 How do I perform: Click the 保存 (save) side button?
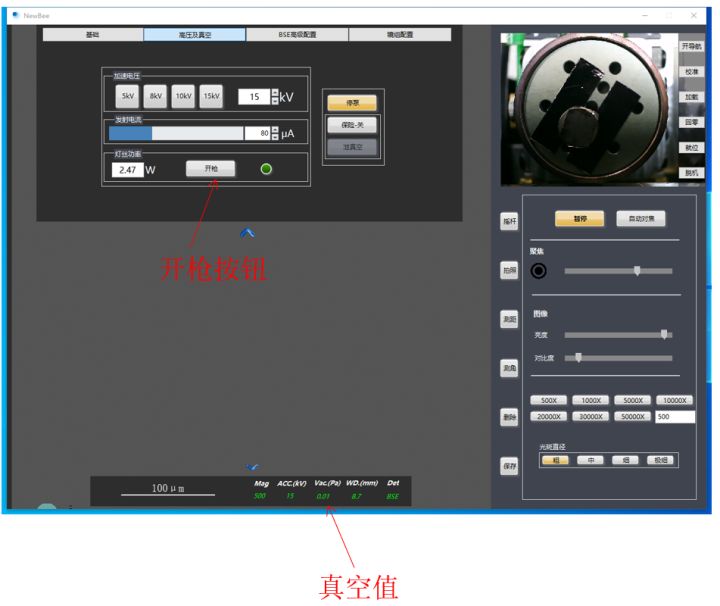pyautogui.click(x=510, y=466)
